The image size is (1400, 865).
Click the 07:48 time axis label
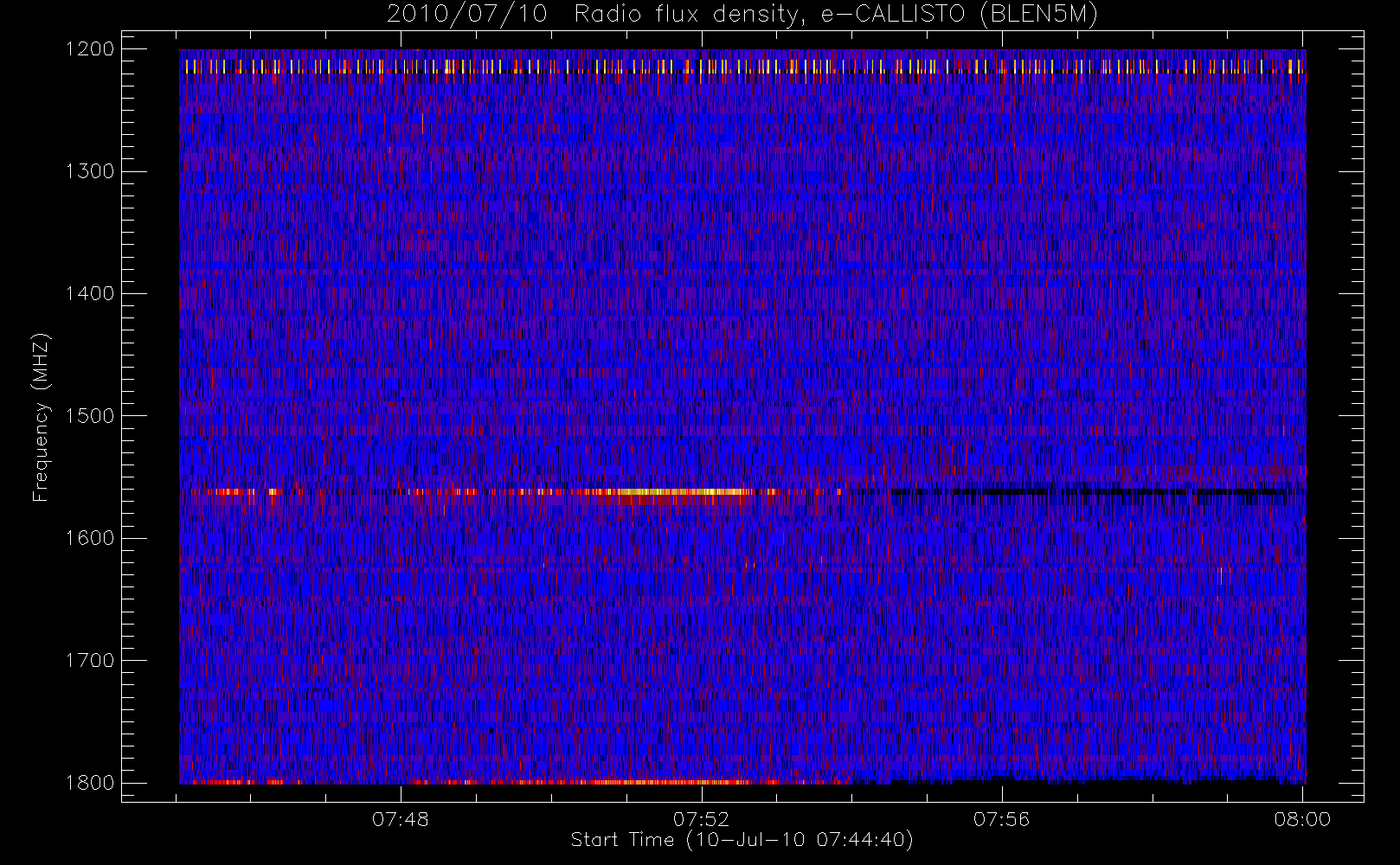coord(401,819)
